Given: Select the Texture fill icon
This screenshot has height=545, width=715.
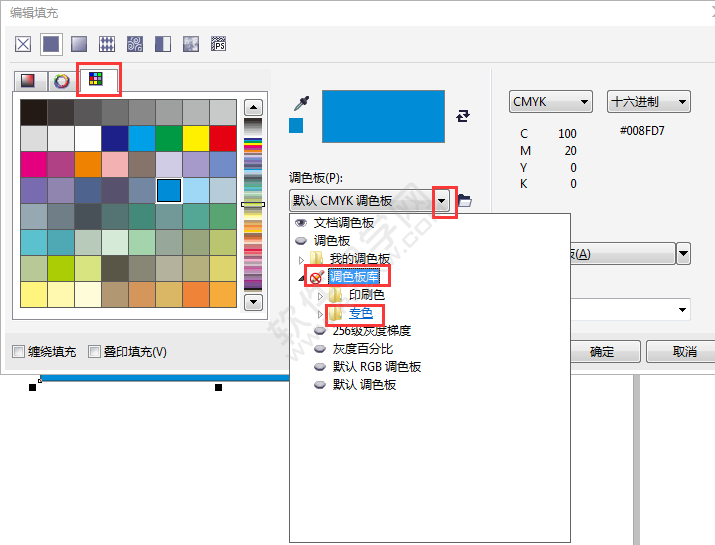Looking at the screenshot, I should tap(191, 44).
